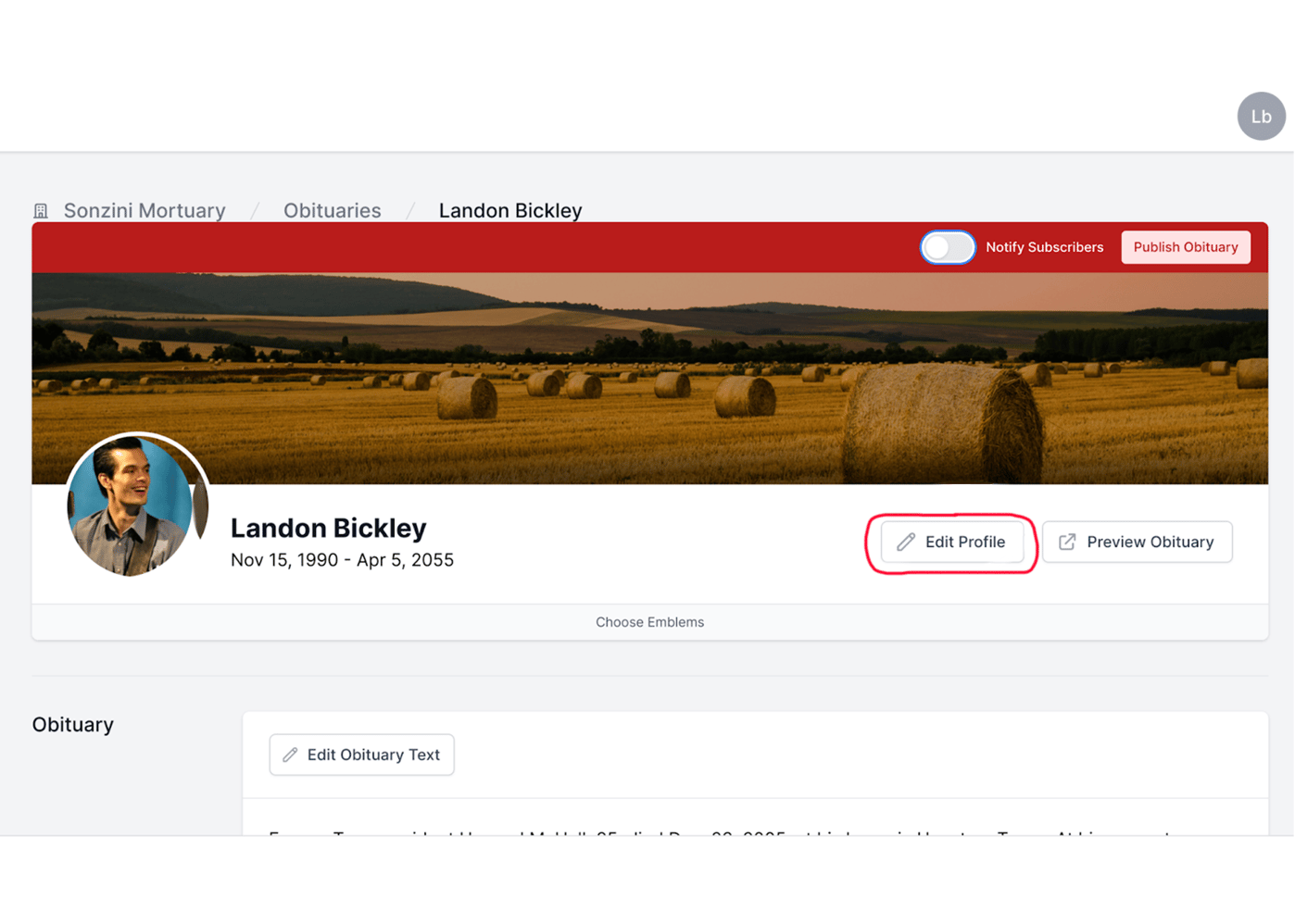
Task: Open the Lb user avatar menu
Action: coord(1261,117)
